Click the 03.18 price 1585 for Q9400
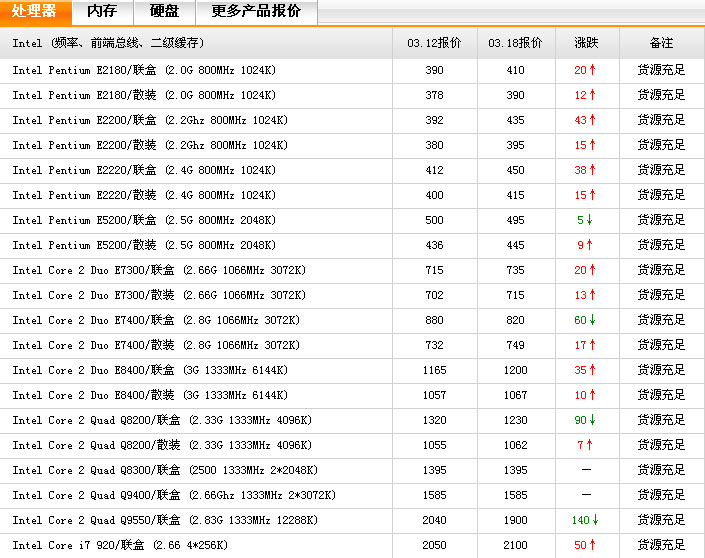The height and width of the screenshot is (558, 705). pos(515,496)
